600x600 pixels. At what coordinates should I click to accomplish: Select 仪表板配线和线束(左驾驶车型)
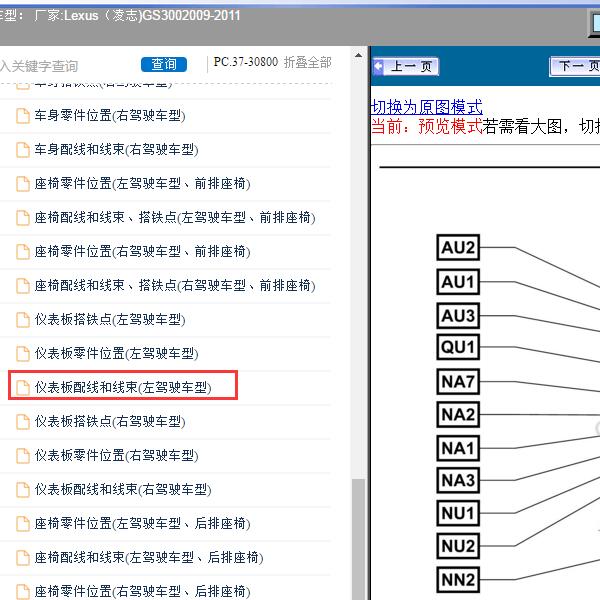tap(123, 388)
